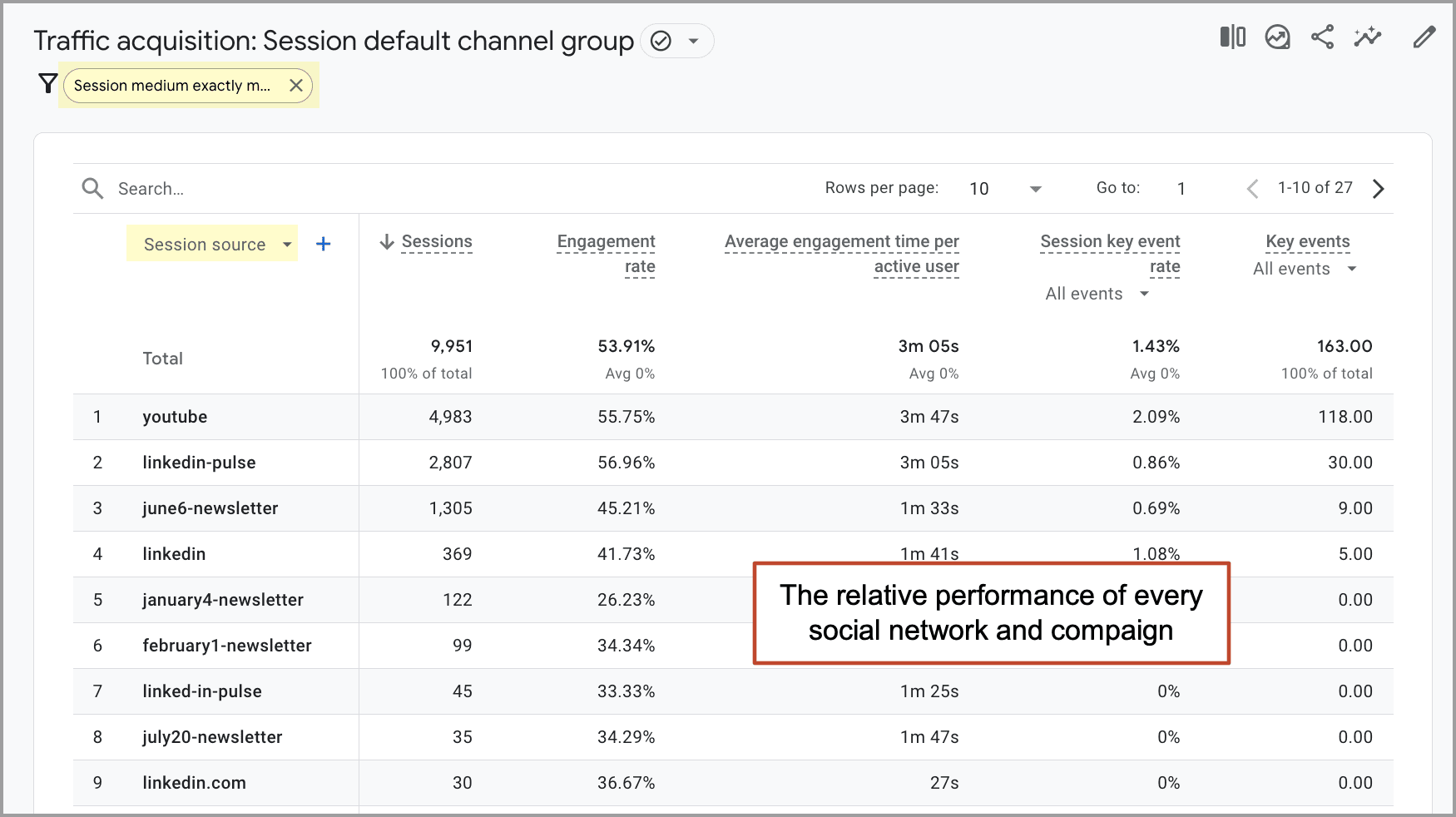Select the youtube row source
The width and height of the screenshot is (1456, 817).
175,417
